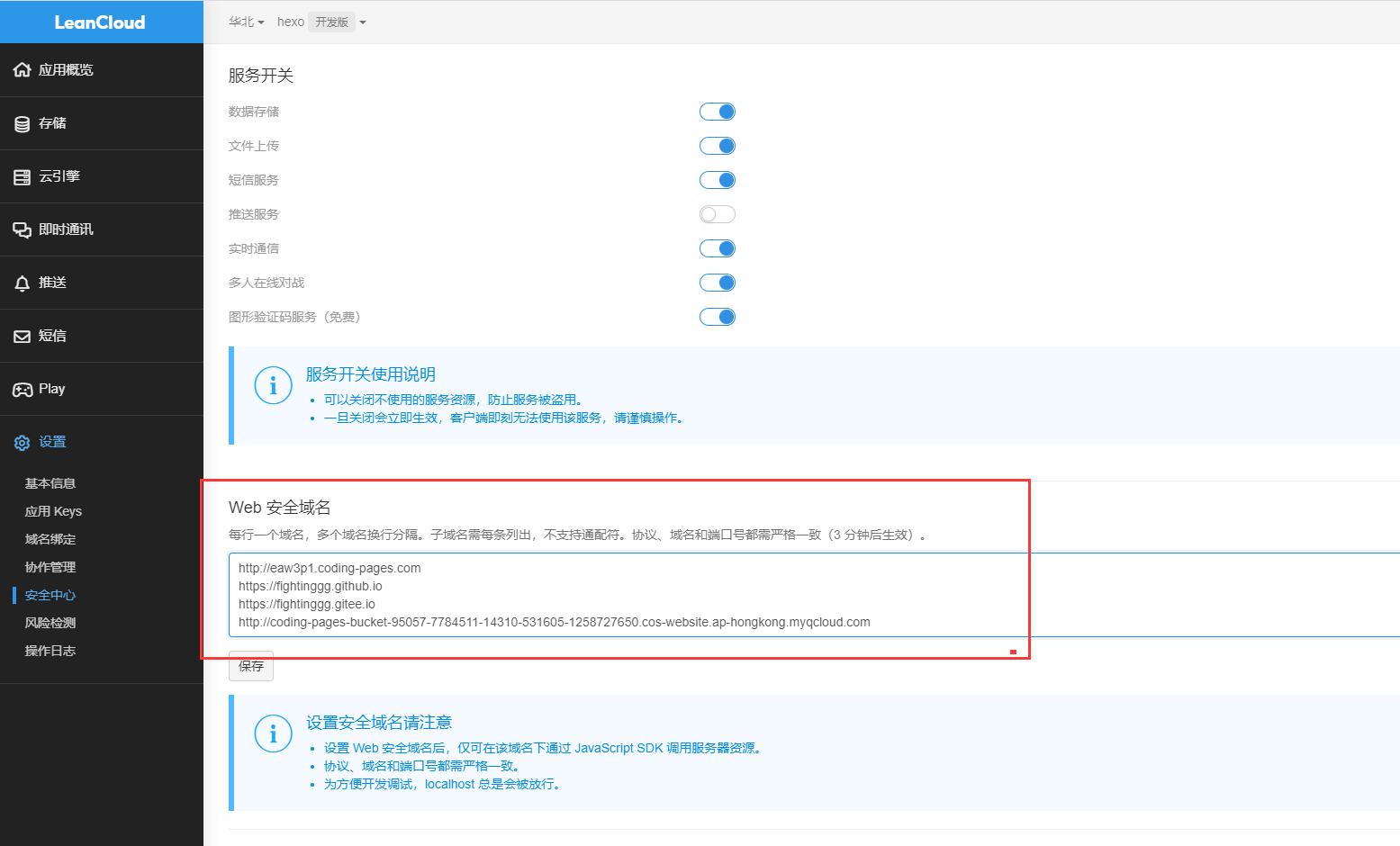Click the home icon beside 应用概览
Screen dimensions: 1400x846
coord(22,70)
